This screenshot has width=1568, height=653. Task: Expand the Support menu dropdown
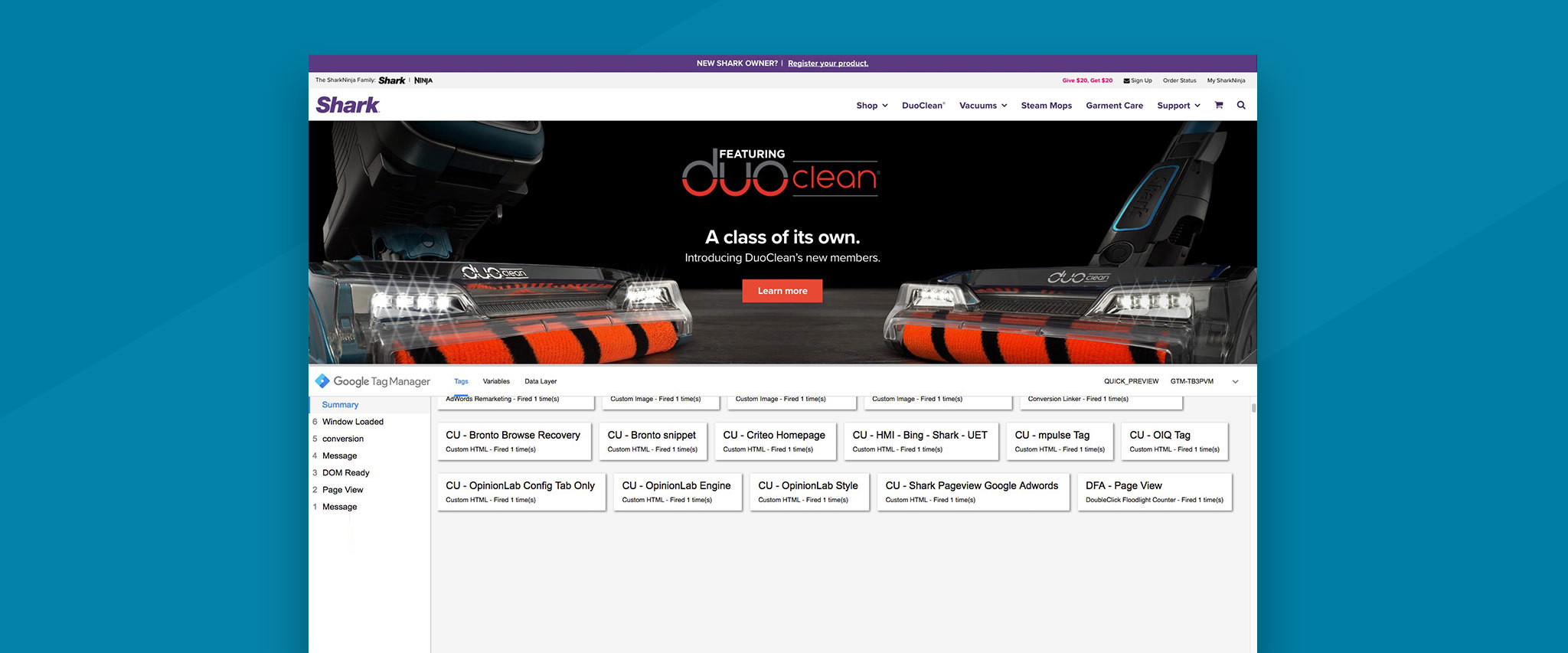click(1178, 106)
